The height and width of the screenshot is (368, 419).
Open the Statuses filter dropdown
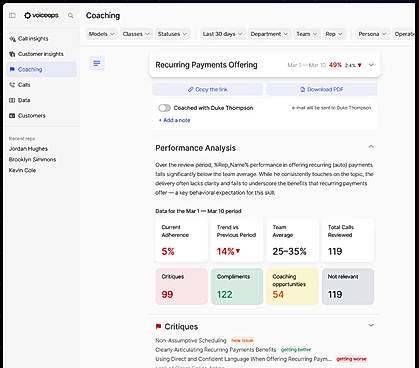click(x=172, y=34)
